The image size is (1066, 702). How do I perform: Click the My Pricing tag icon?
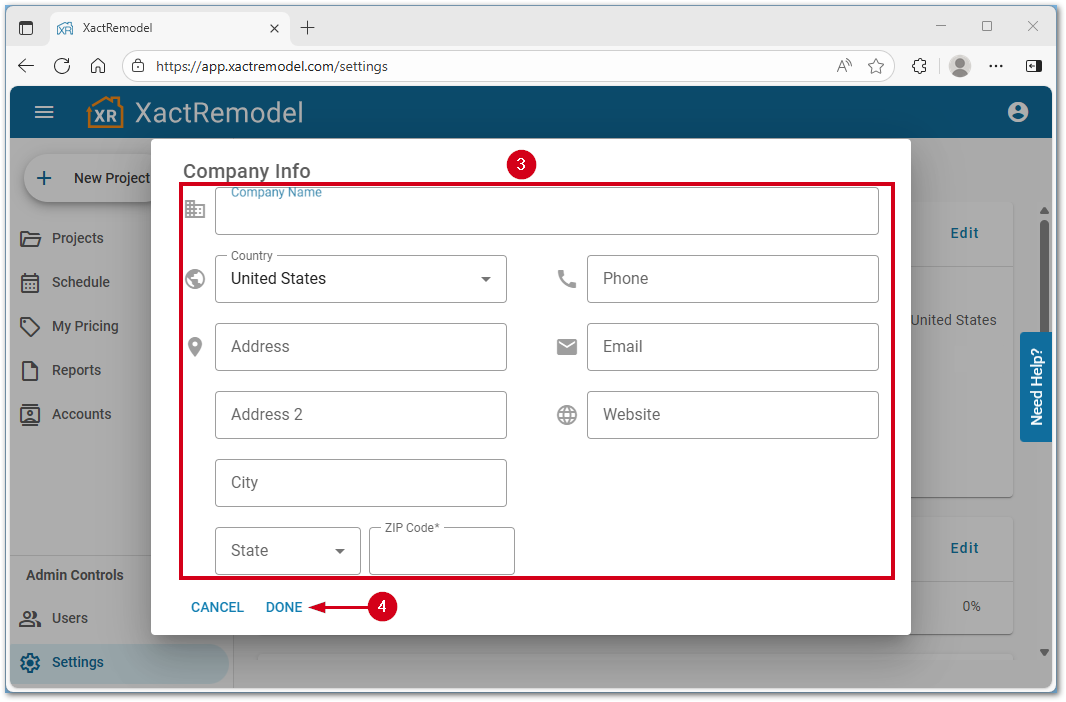31,326
